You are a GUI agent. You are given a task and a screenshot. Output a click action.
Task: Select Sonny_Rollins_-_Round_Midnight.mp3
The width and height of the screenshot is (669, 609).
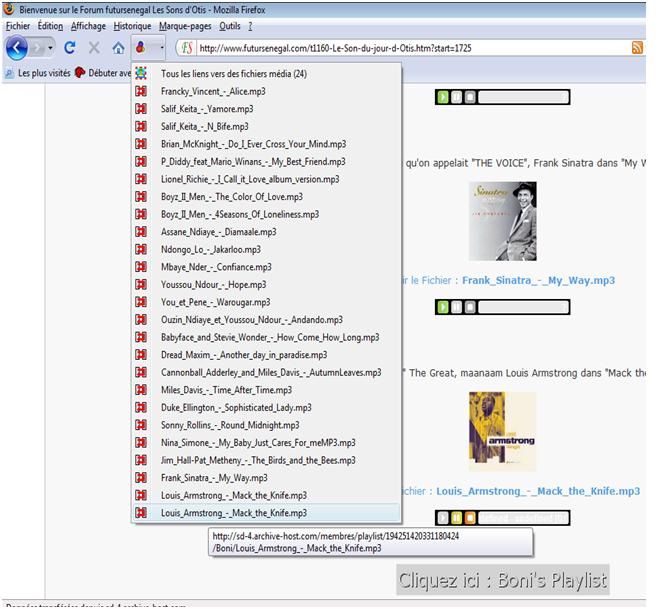click(x=266, y=425)
